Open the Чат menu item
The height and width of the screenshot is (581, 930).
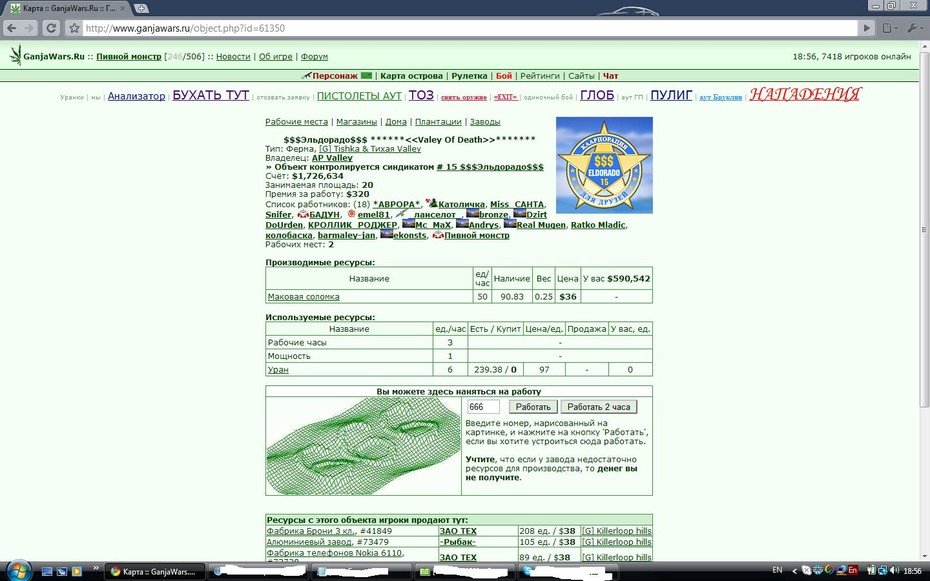coord(610,76)
